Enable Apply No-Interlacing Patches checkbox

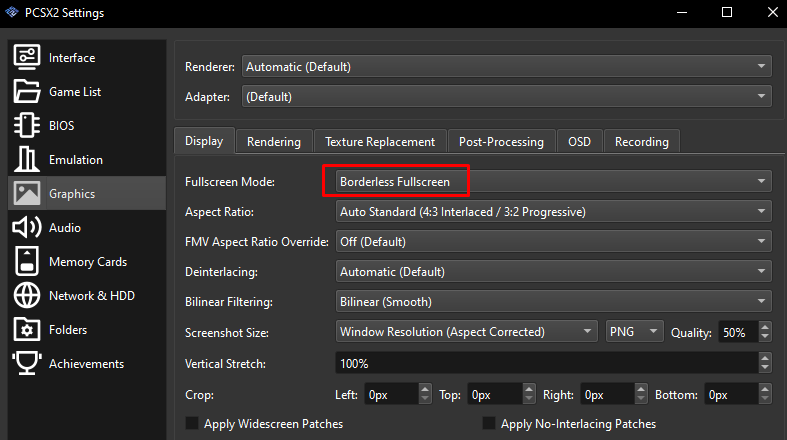point(489,424)
